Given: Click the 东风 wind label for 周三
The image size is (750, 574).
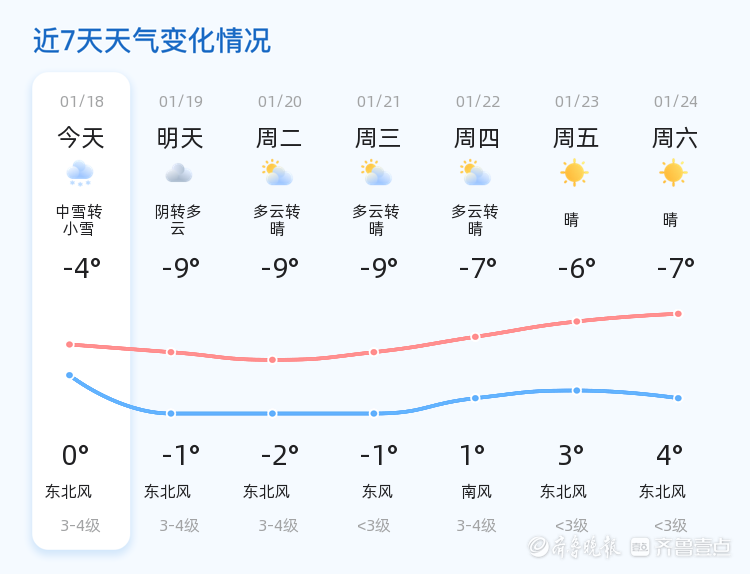Looking at the screenshot, I should pyautogui.click(x=377, y=491).
